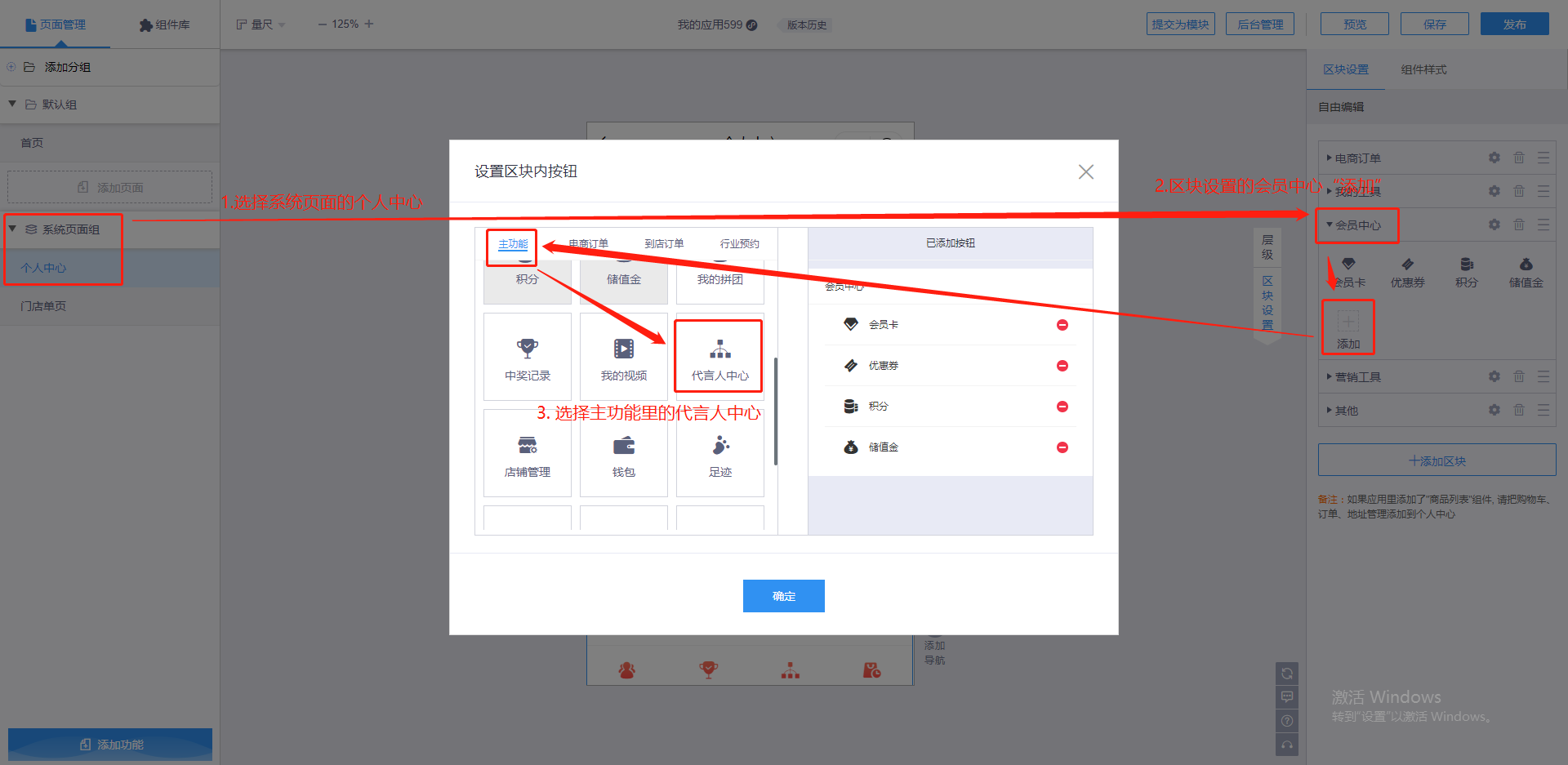Choose the 足迹 footprint tile
This screenshot has width=1568, height=765.
pyautogui.click(x=719, y=454)
